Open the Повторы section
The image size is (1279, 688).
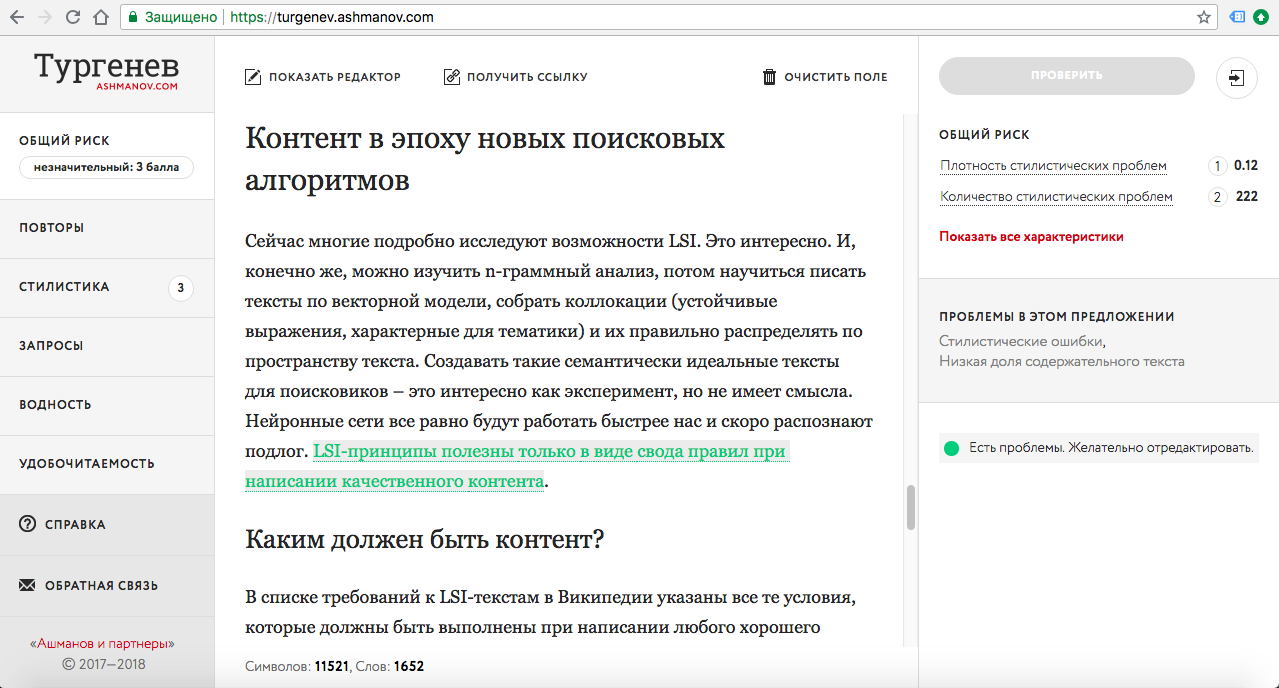click(x=52, y=228)
